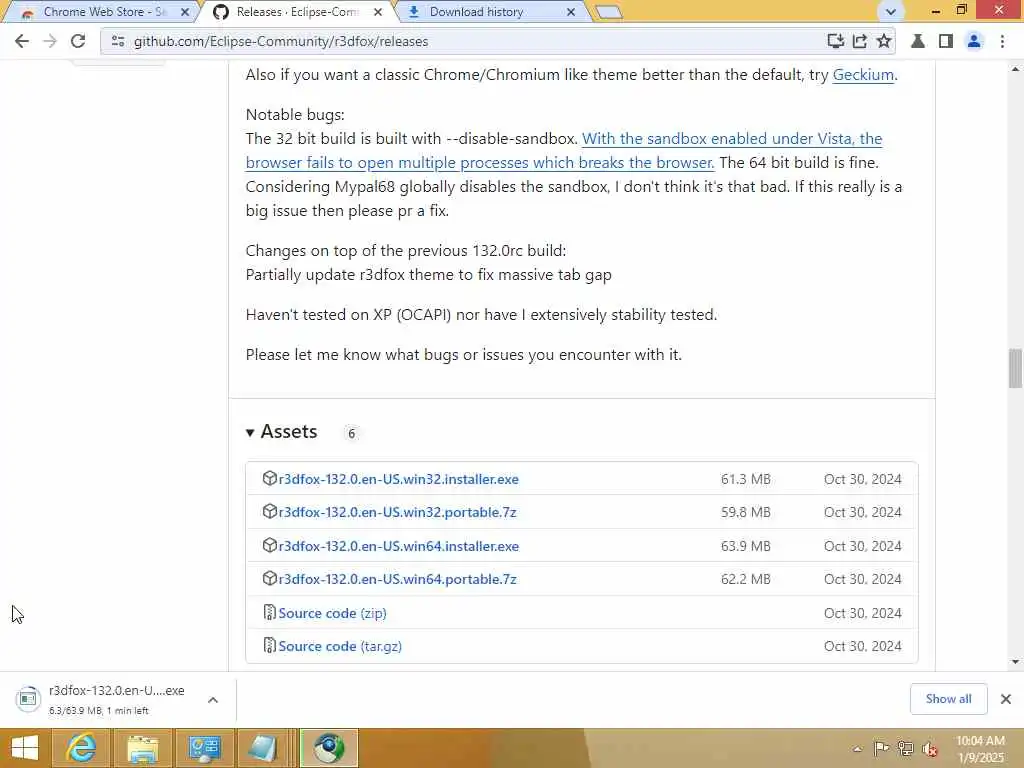The width and height of the screenshot is (1024, 768).
Task: Close the downloads shelf
Action: 1006,699
